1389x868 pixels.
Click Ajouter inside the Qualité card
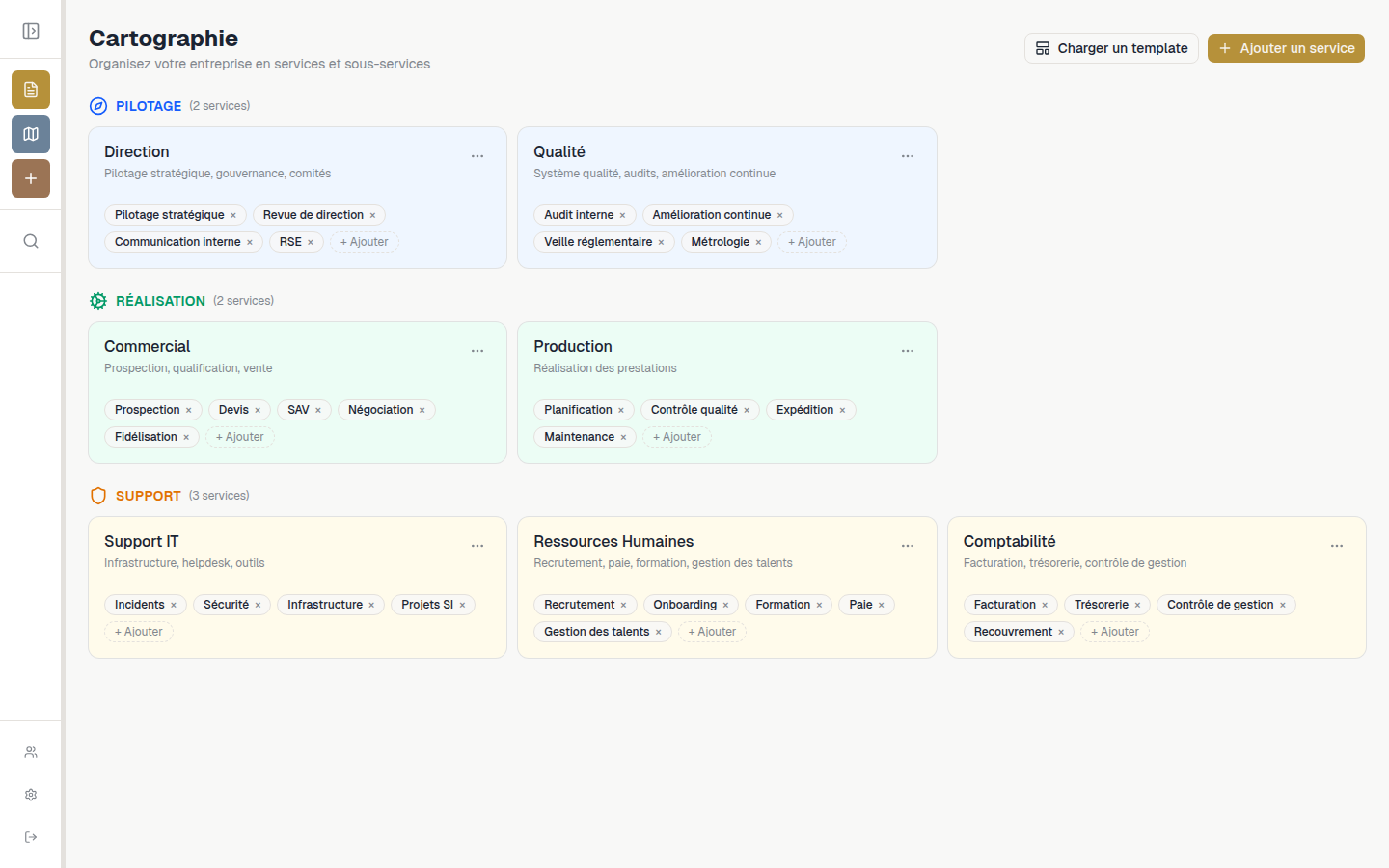(811, 241)
